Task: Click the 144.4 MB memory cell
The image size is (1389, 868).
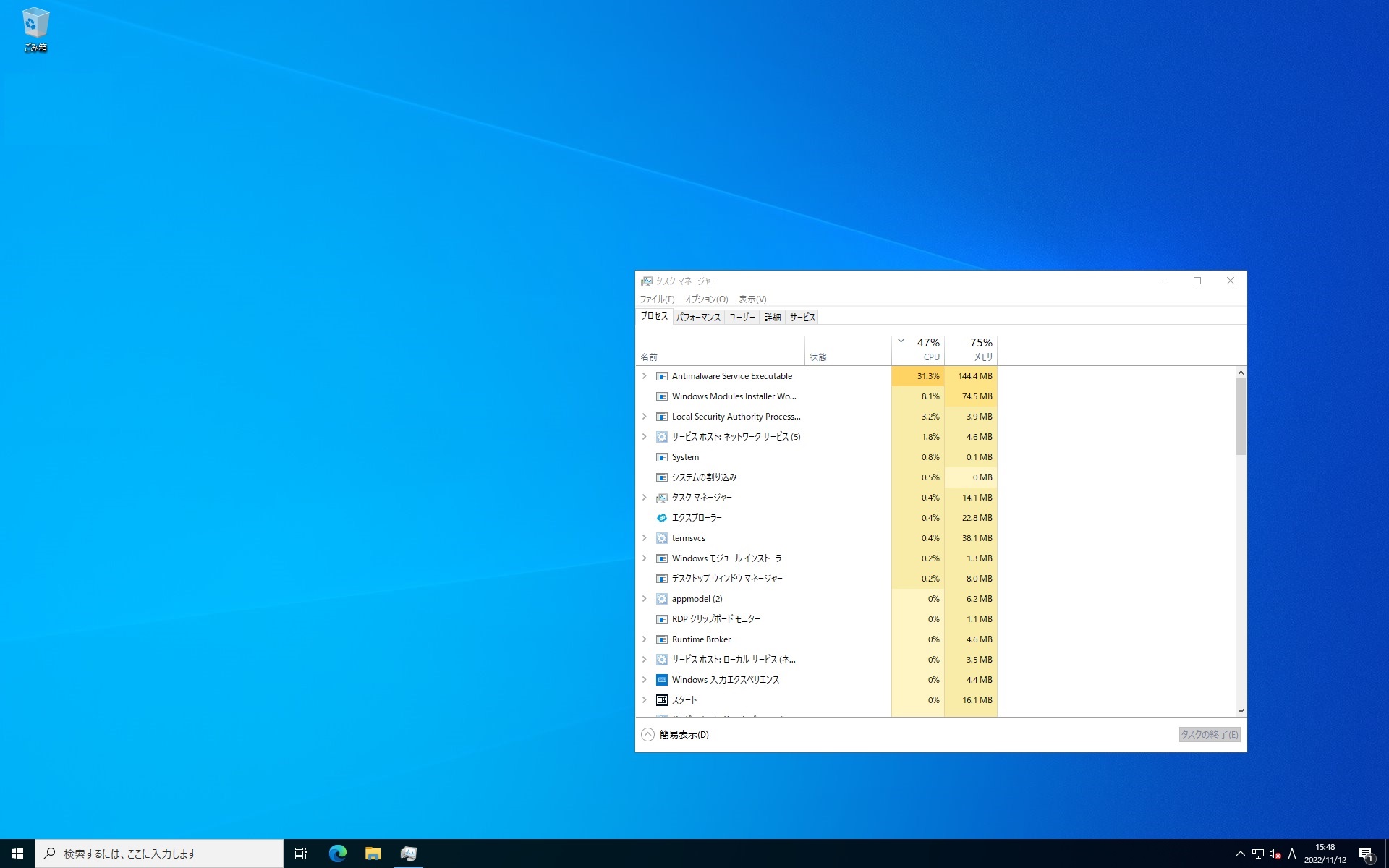Action: (x=971, y=376)
